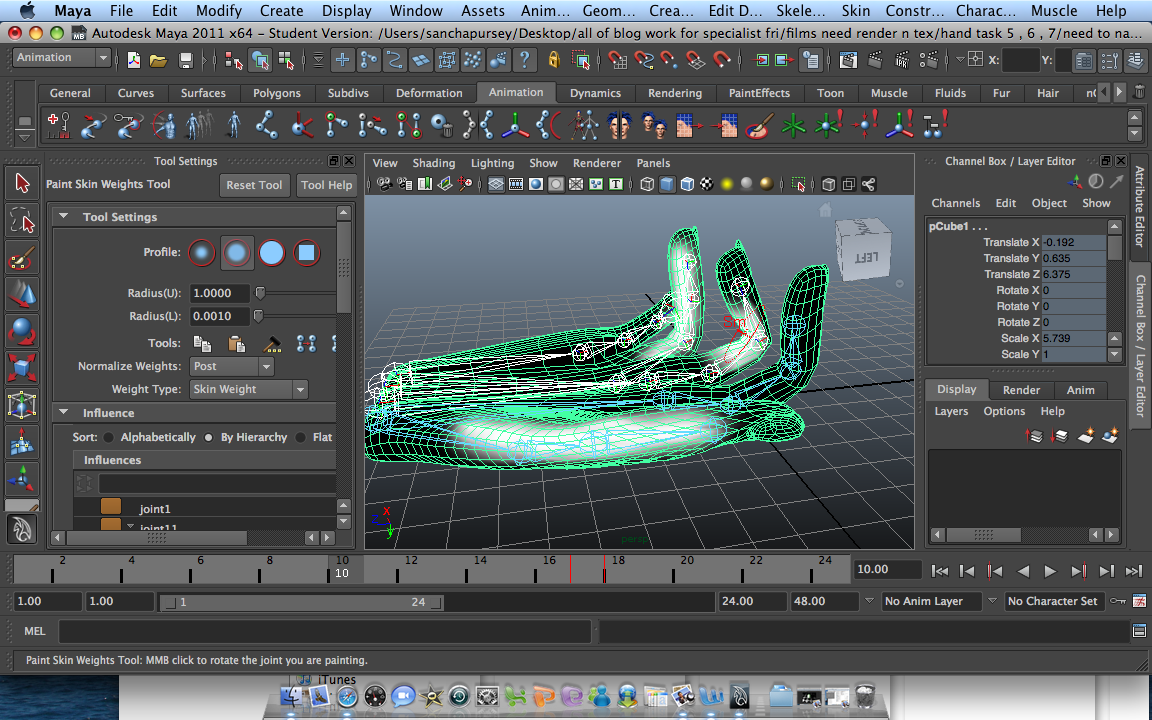
Task: Click the Paste weights icon in Tools
Action: coord(236,343)
